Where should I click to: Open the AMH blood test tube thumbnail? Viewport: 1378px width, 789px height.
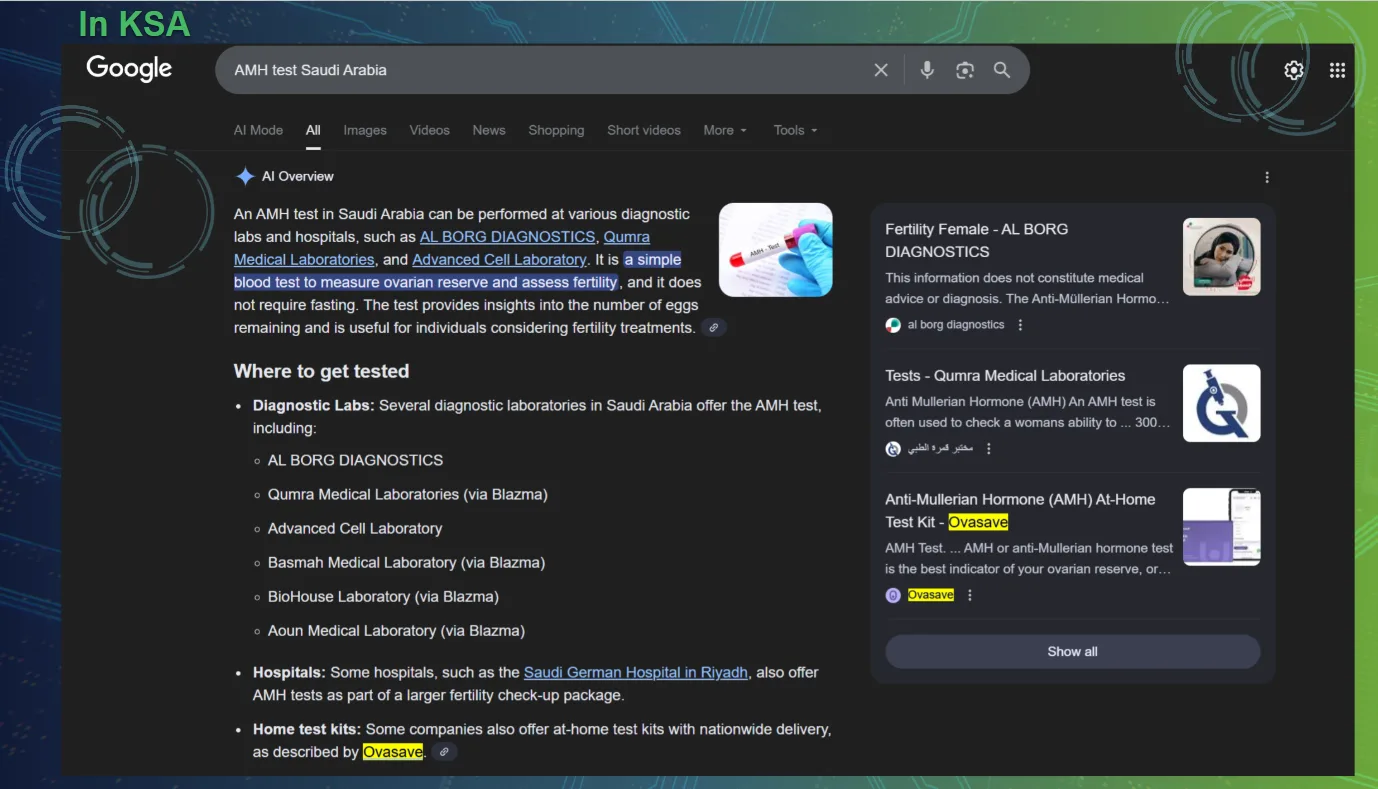pos(776,250)
